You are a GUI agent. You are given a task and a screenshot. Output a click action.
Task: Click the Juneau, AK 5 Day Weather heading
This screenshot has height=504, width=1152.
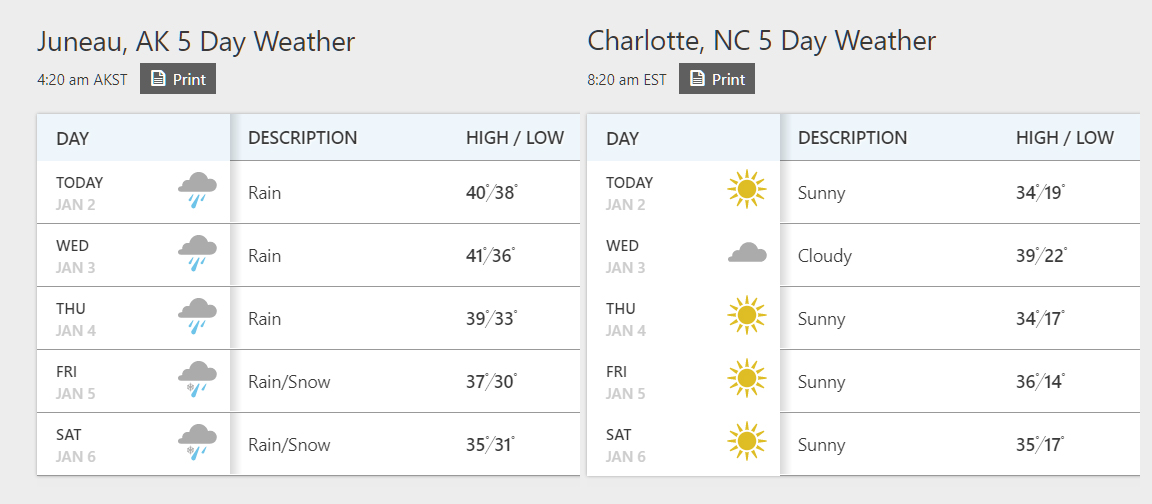tap(196, 41)
